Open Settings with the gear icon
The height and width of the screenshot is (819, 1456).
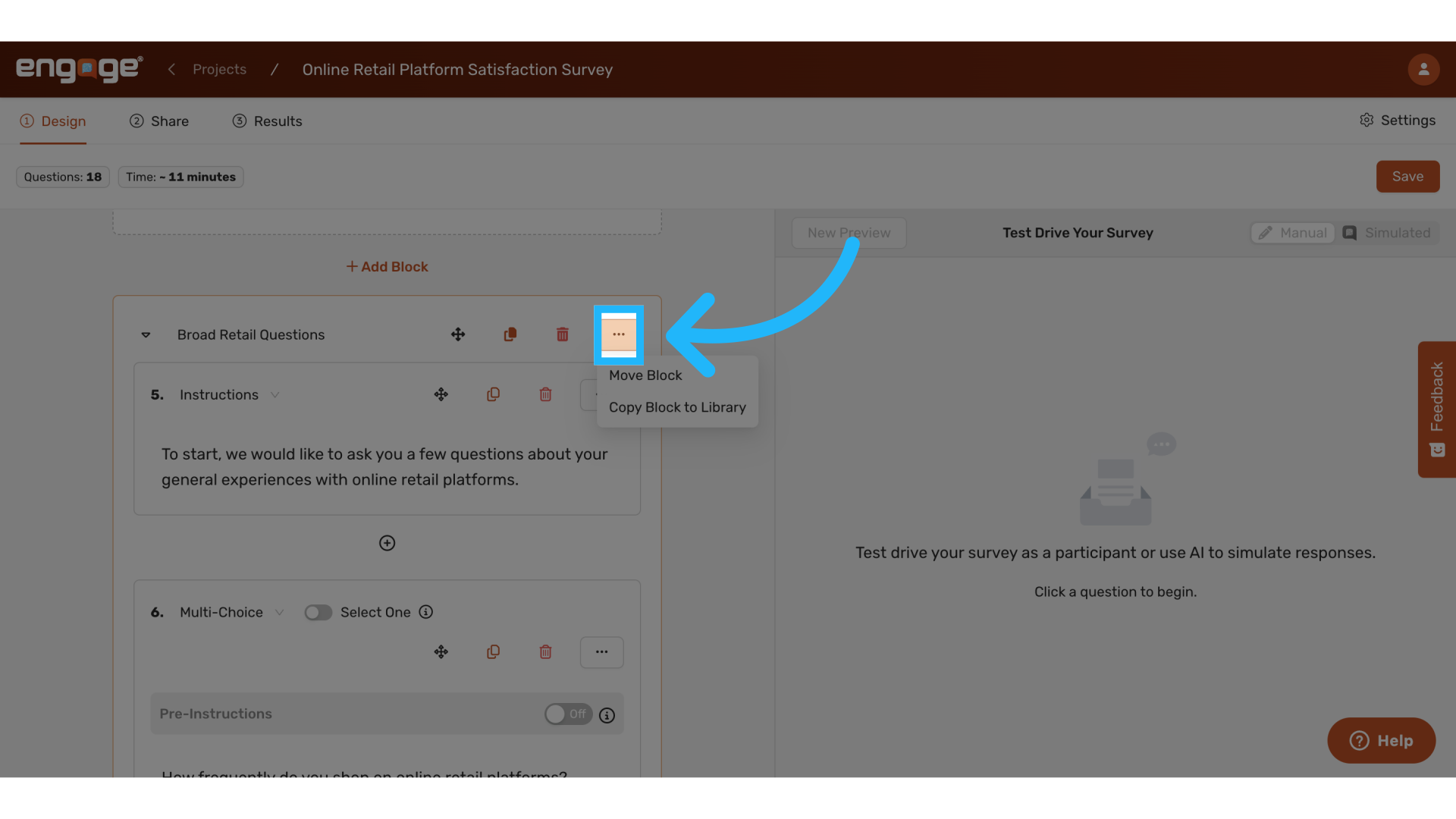point(1397,121)
